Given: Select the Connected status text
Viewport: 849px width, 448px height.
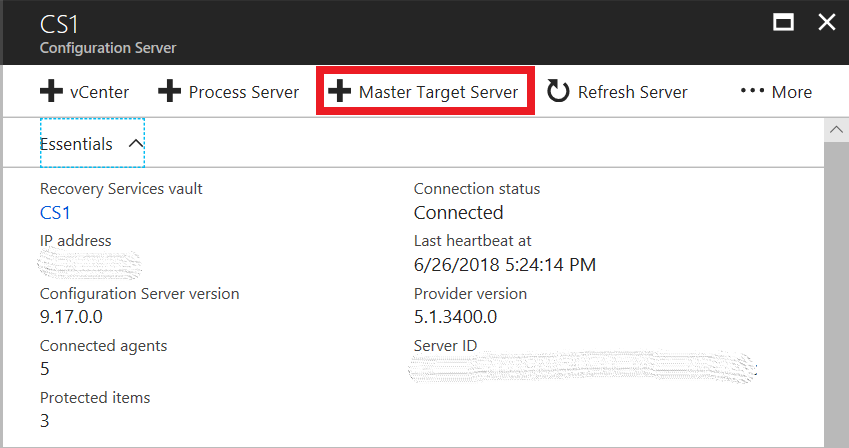Looking at the screenshot, I should (458, 212).
